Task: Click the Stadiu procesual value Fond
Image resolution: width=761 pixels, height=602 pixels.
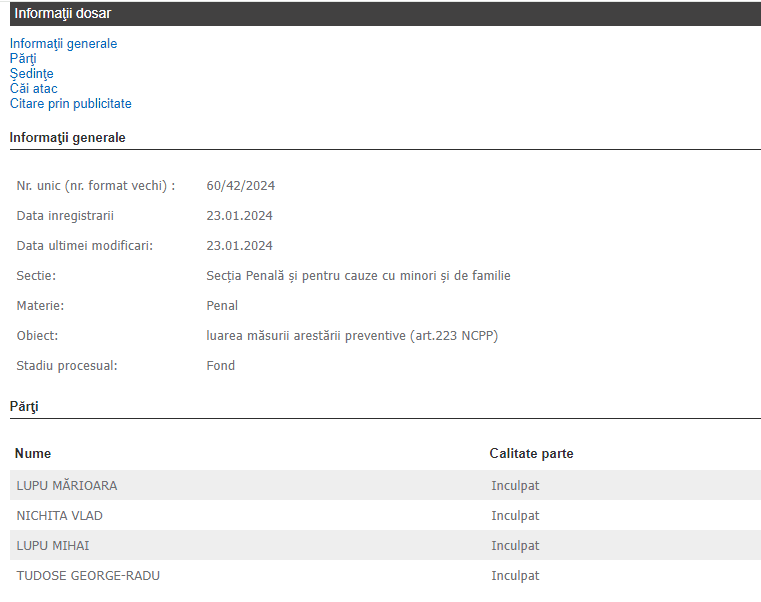Action: click(x=221, y=366)
